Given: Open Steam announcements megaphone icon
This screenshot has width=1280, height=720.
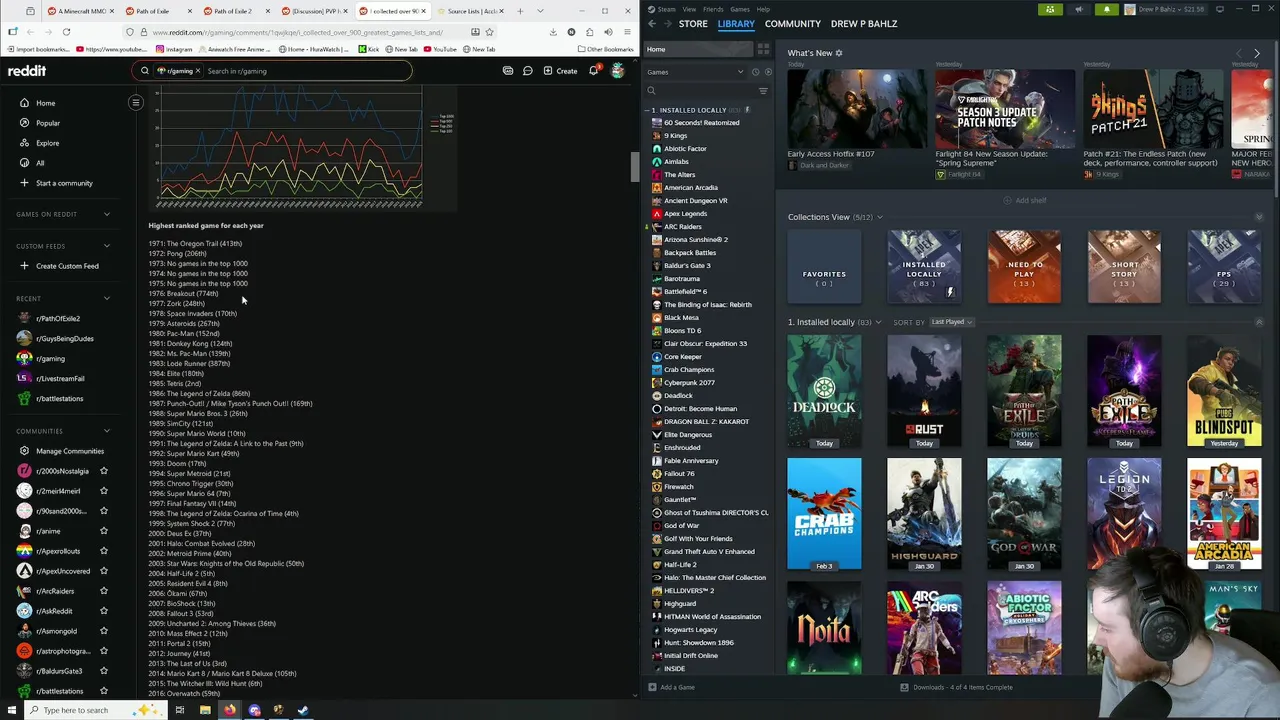Looking at the screenshot, I should tap(1078, 9).
